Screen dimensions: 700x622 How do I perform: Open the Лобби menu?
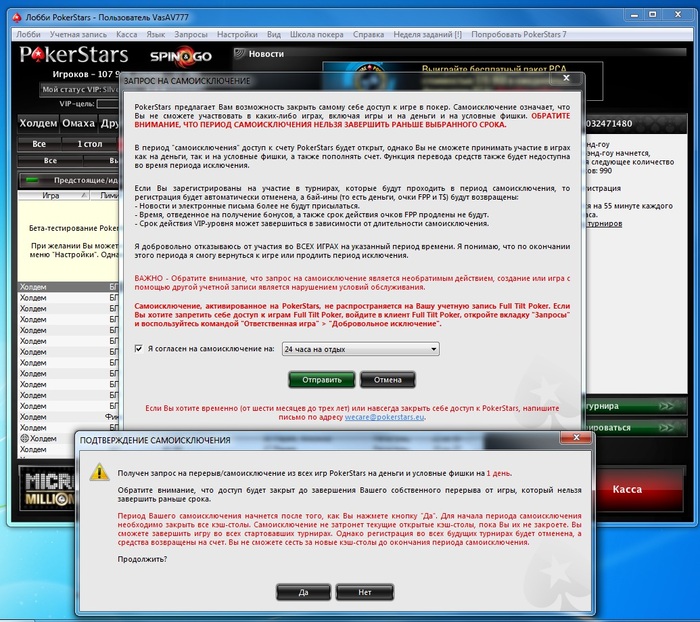pos(28,34)
